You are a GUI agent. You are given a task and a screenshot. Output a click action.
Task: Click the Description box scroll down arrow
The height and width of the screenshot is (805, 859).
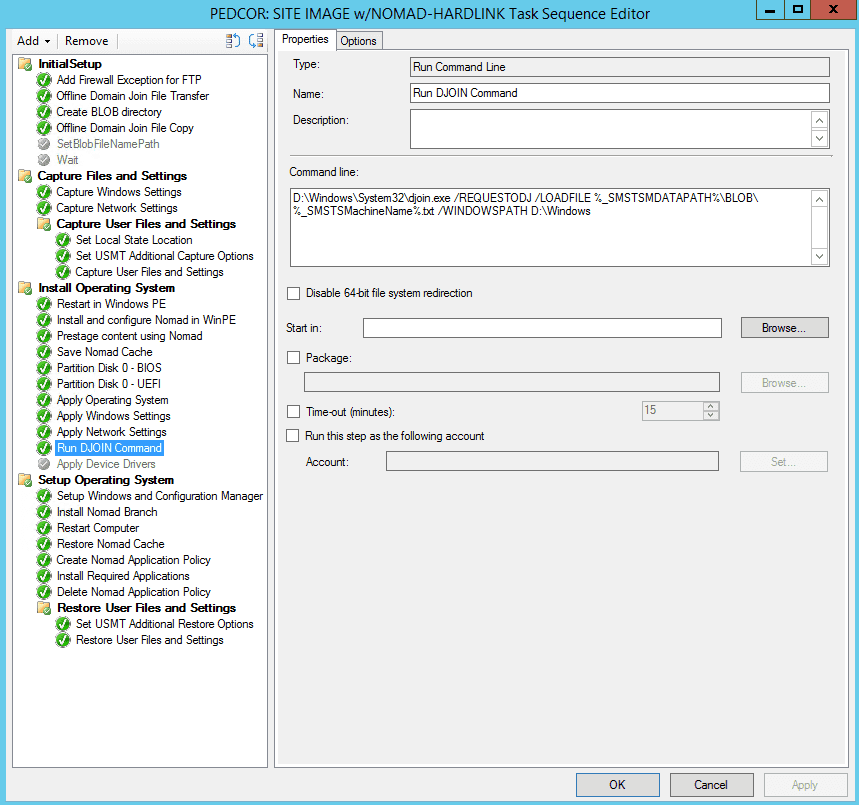(819, 138)
